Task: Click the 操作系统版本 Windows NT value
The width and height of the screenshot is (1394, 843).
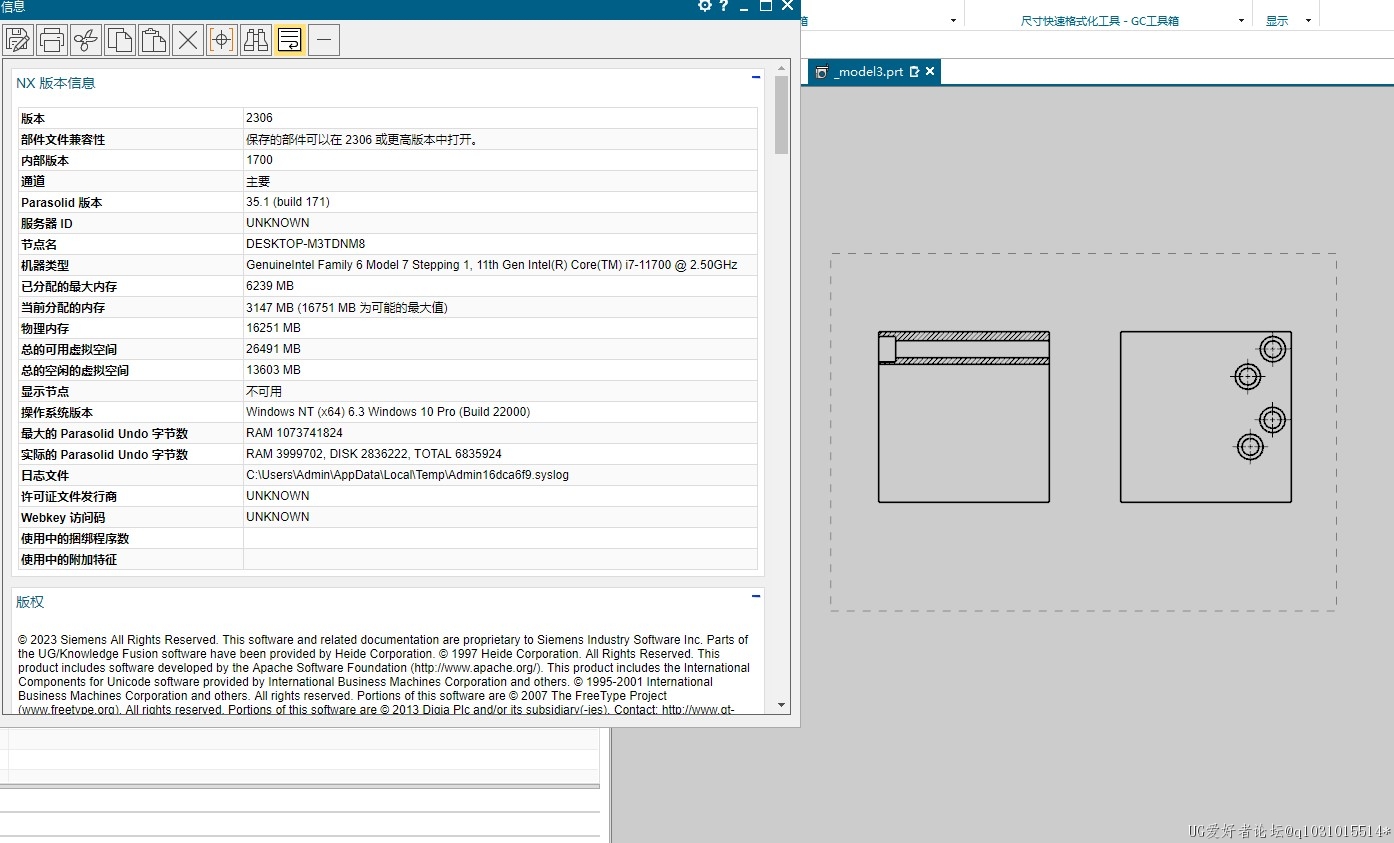Action: point(388,412)
